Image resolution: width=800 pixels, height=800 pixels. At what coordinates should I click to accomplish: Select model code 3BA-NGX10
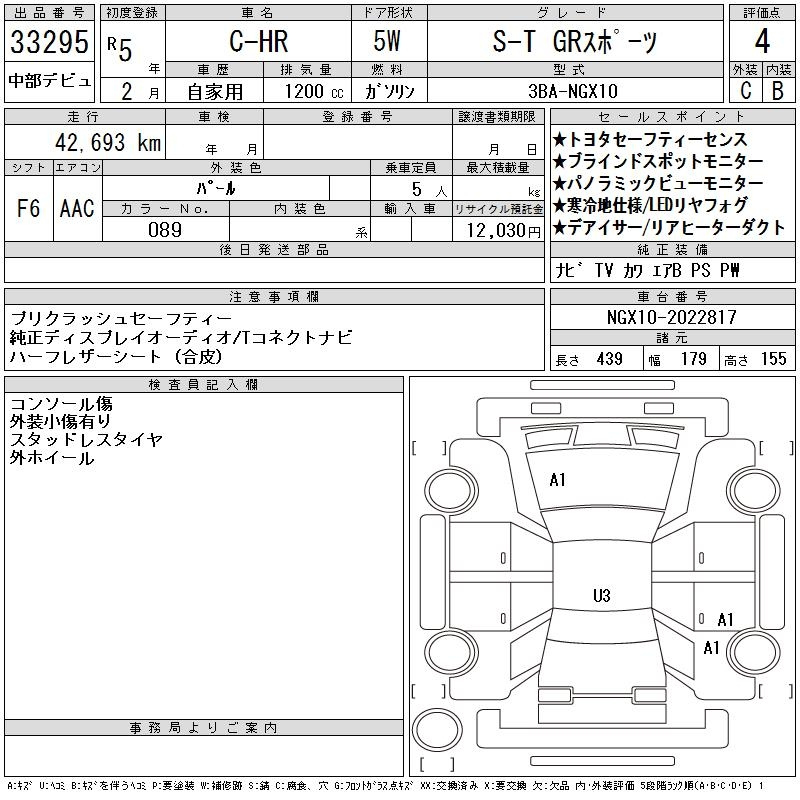573,91
